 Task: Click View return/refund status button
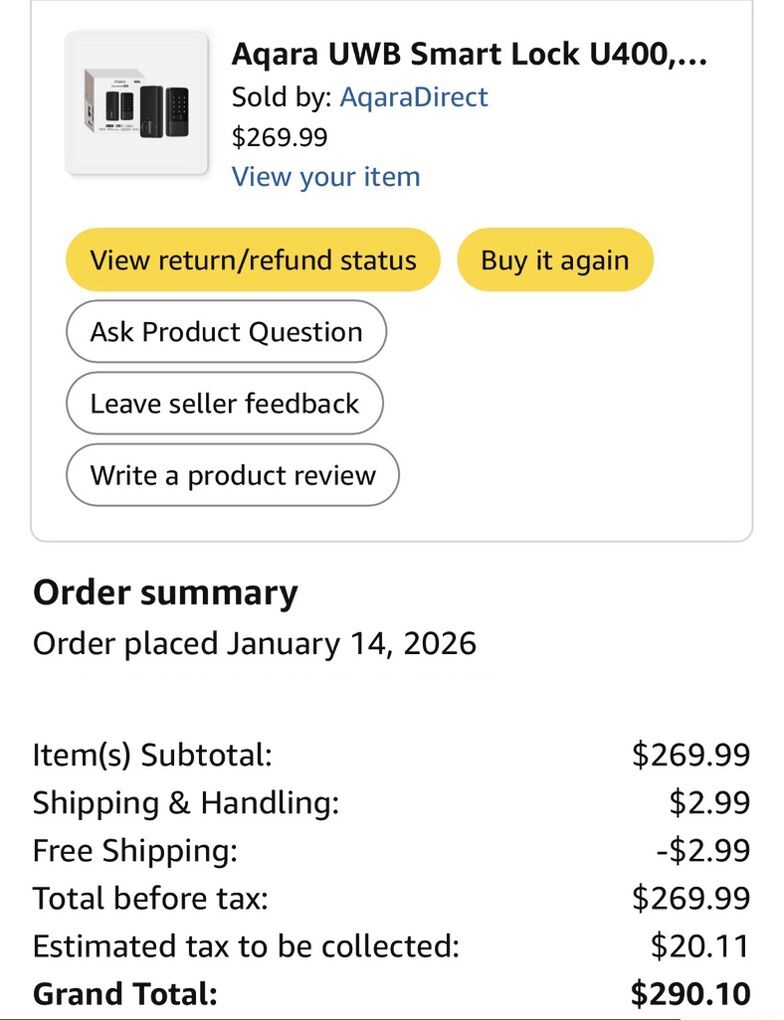[x=253, y=260]
